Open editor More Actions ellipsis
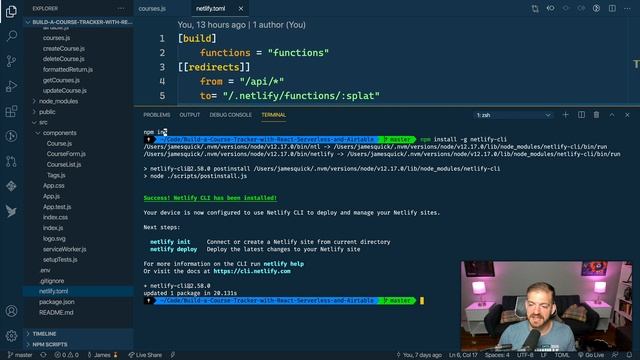 pos(627,9)
